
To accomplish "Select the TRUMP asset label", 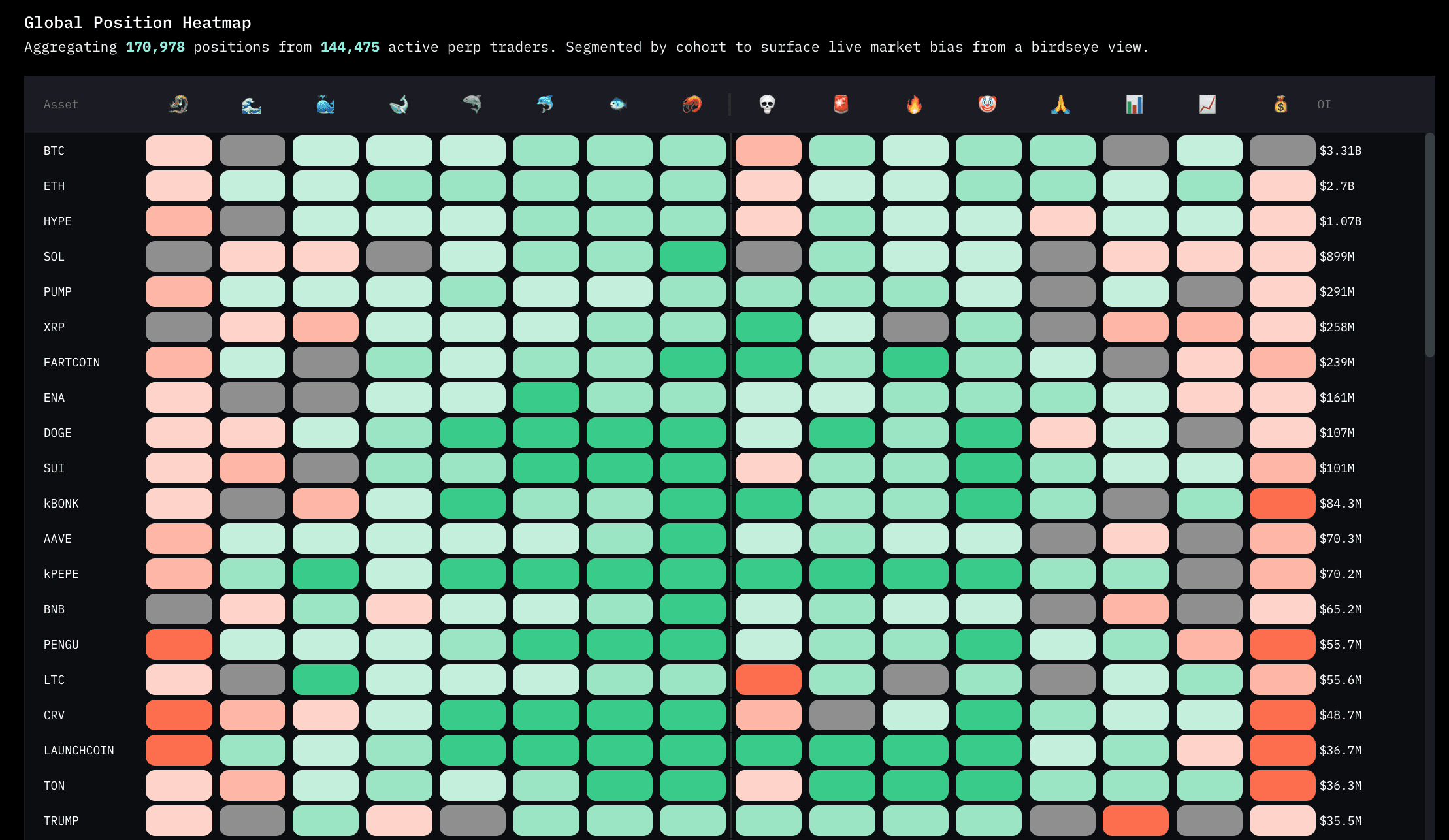I will [x=61, y=821].
